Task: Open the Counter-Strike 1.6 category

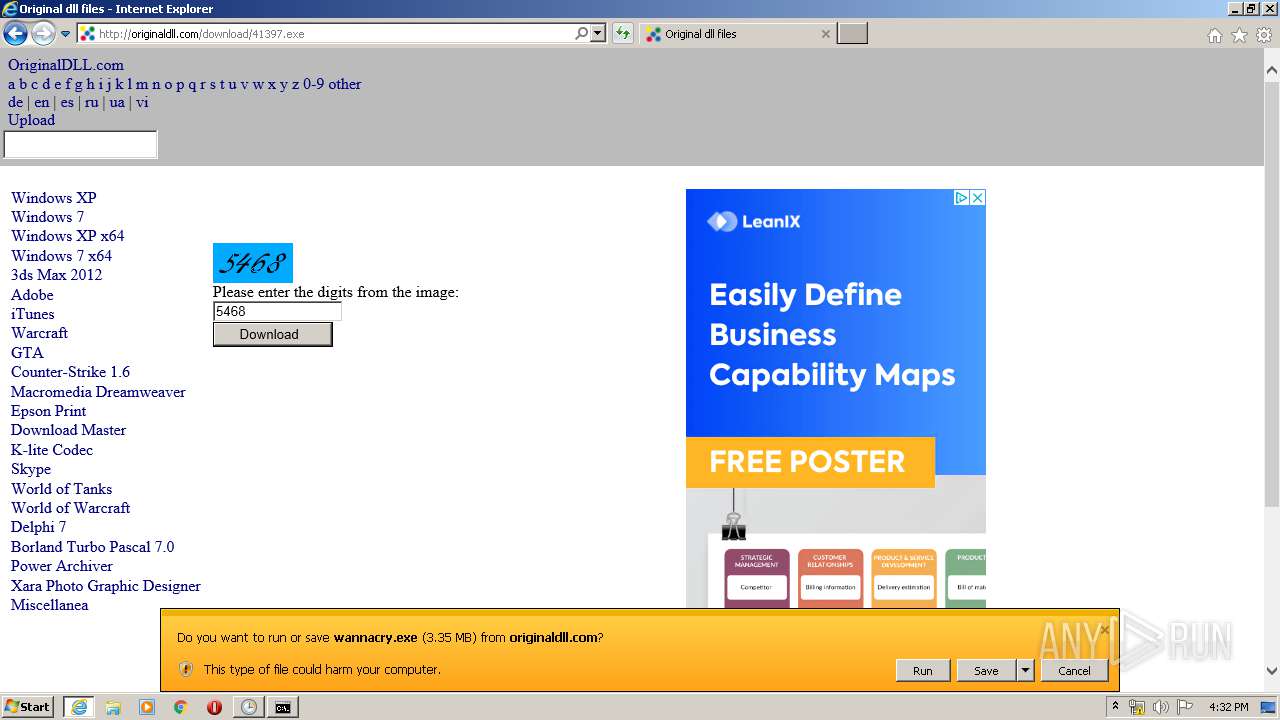Action: [70, 372]
